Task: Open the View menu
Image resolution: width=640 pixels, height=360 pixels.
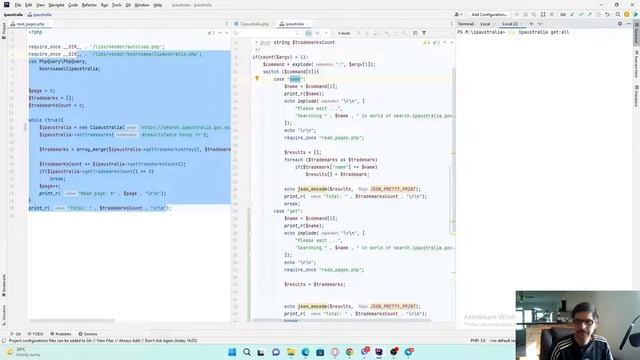Action: point(40,5)
